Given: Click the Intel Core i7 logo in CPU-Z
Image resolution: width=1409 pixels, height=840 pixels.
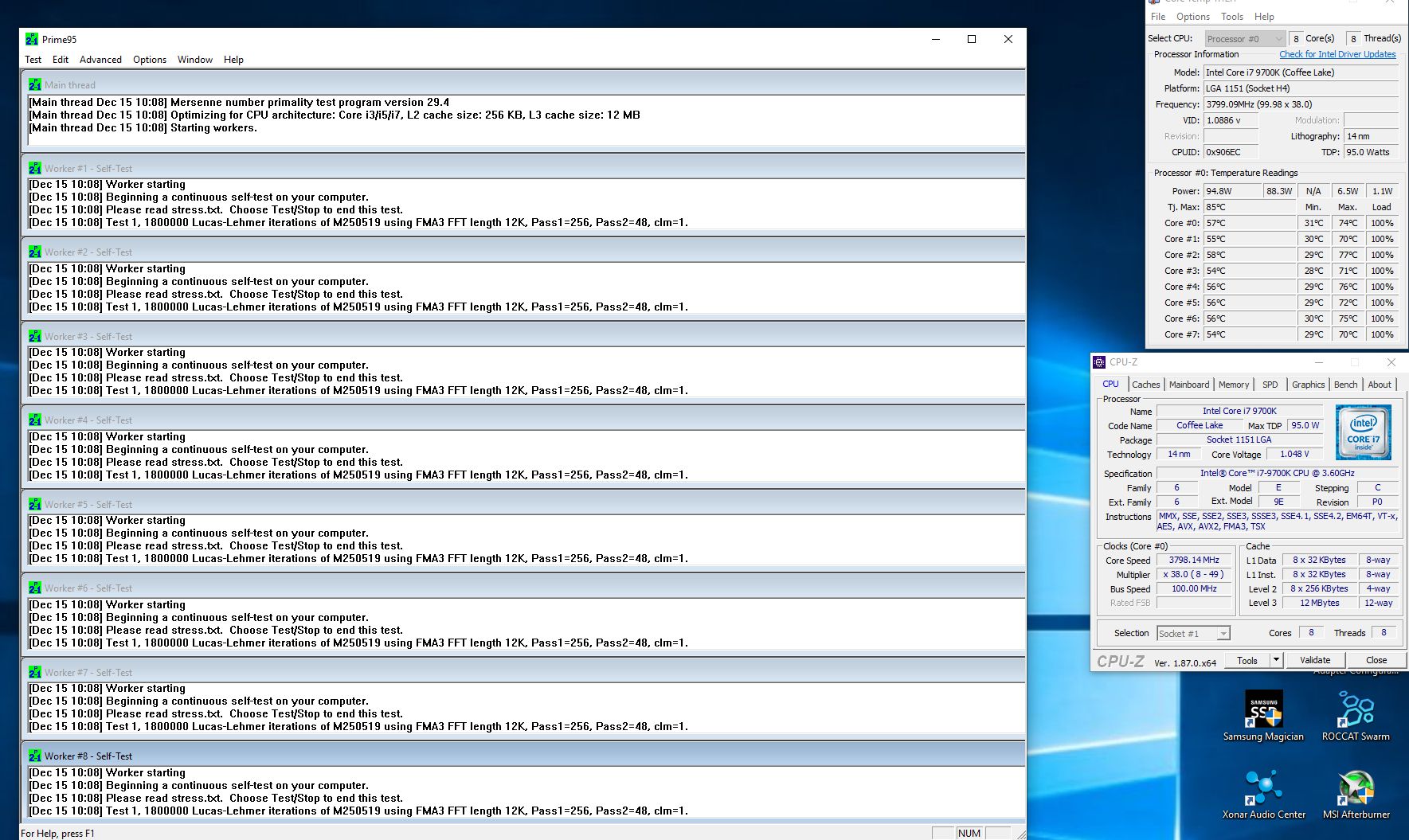Looking at the screenshot, I should click(x=1364, y=432).
